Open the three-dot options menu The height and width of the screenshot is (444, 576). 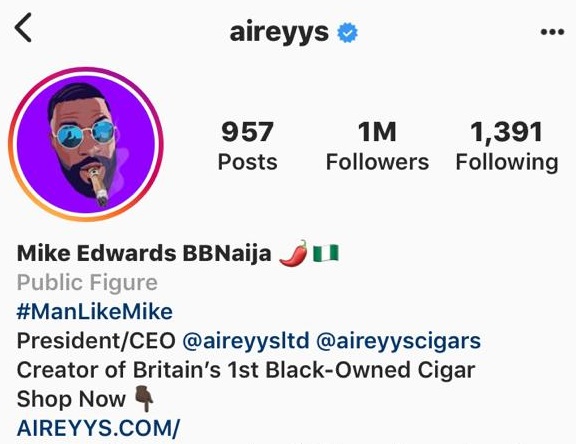[x=552, y=32]
